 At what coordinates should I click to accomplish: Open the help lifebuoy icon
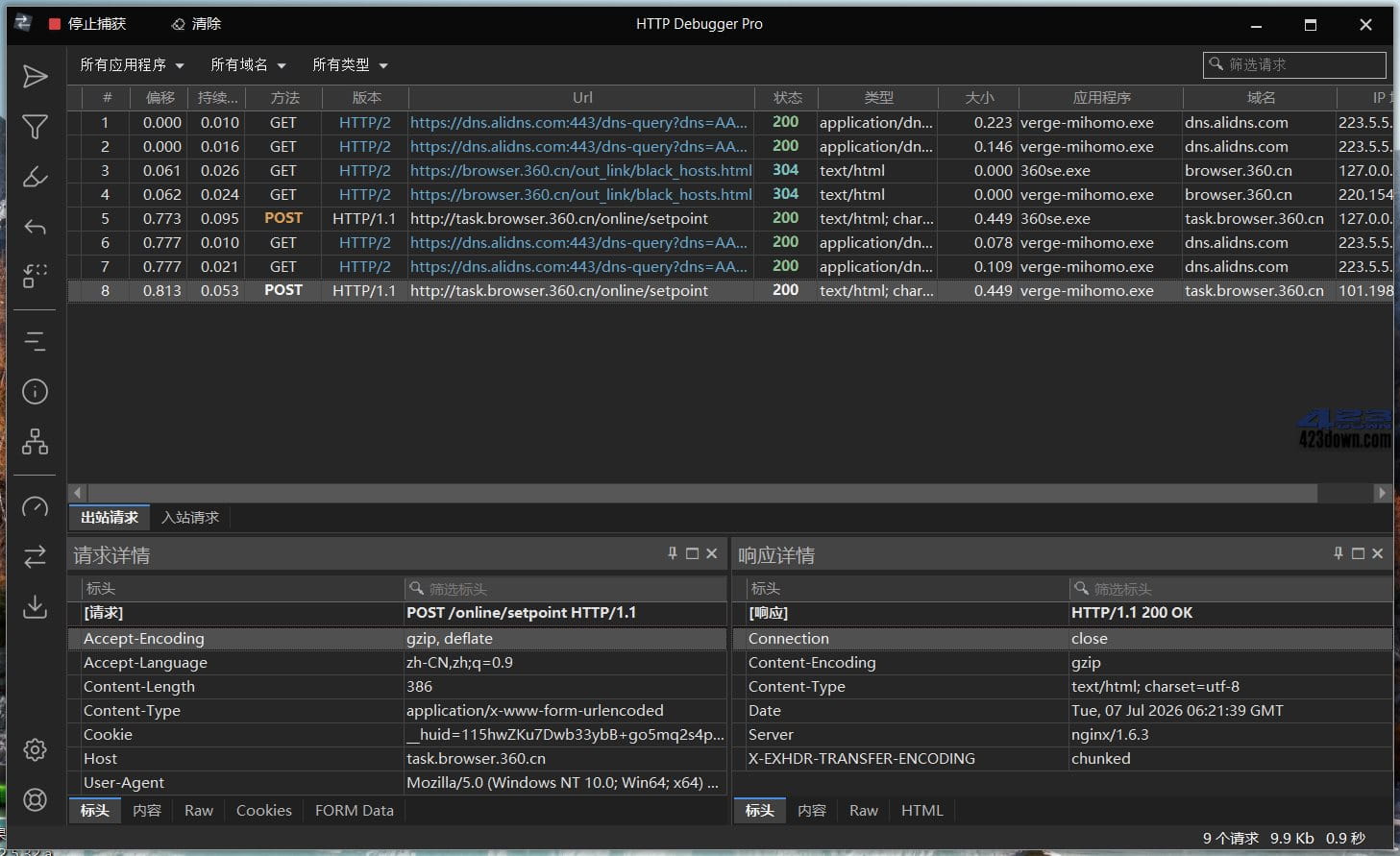click(36, 799)
